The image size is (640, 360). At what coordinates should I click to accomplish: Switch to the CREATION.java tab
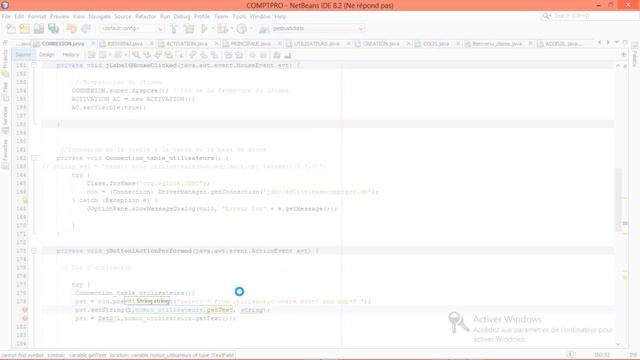click(x=380, y=44)
